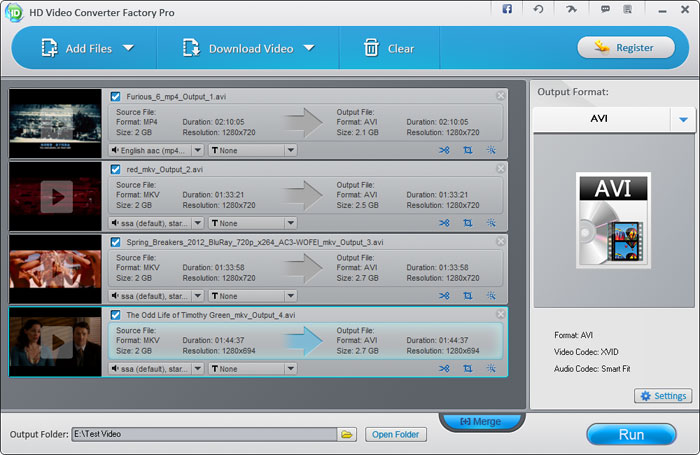Open subtitle dropdown for Timothy Green
This screenshot has height=455, width=700.
(291, 368)
